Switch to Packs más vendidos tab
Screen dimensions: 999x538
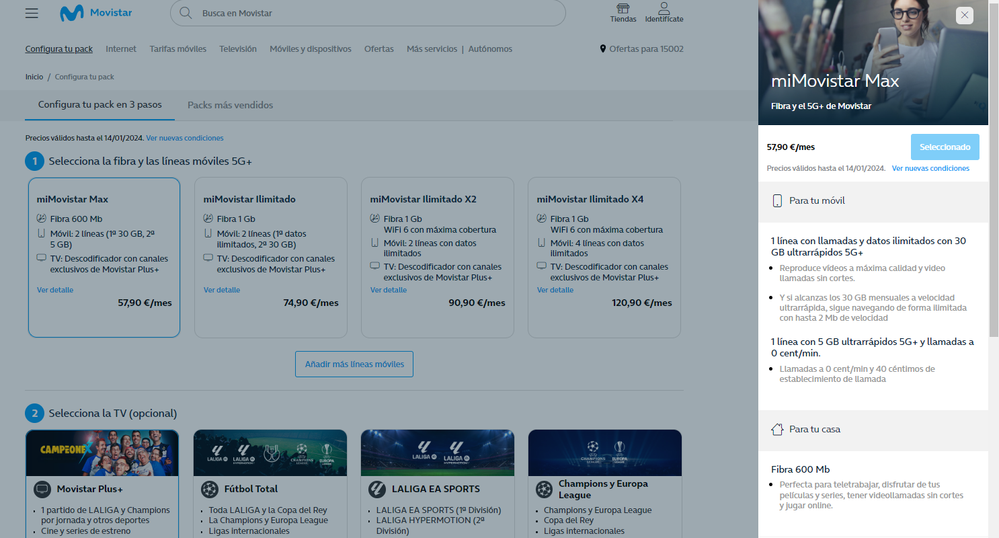tap(230, 105)
